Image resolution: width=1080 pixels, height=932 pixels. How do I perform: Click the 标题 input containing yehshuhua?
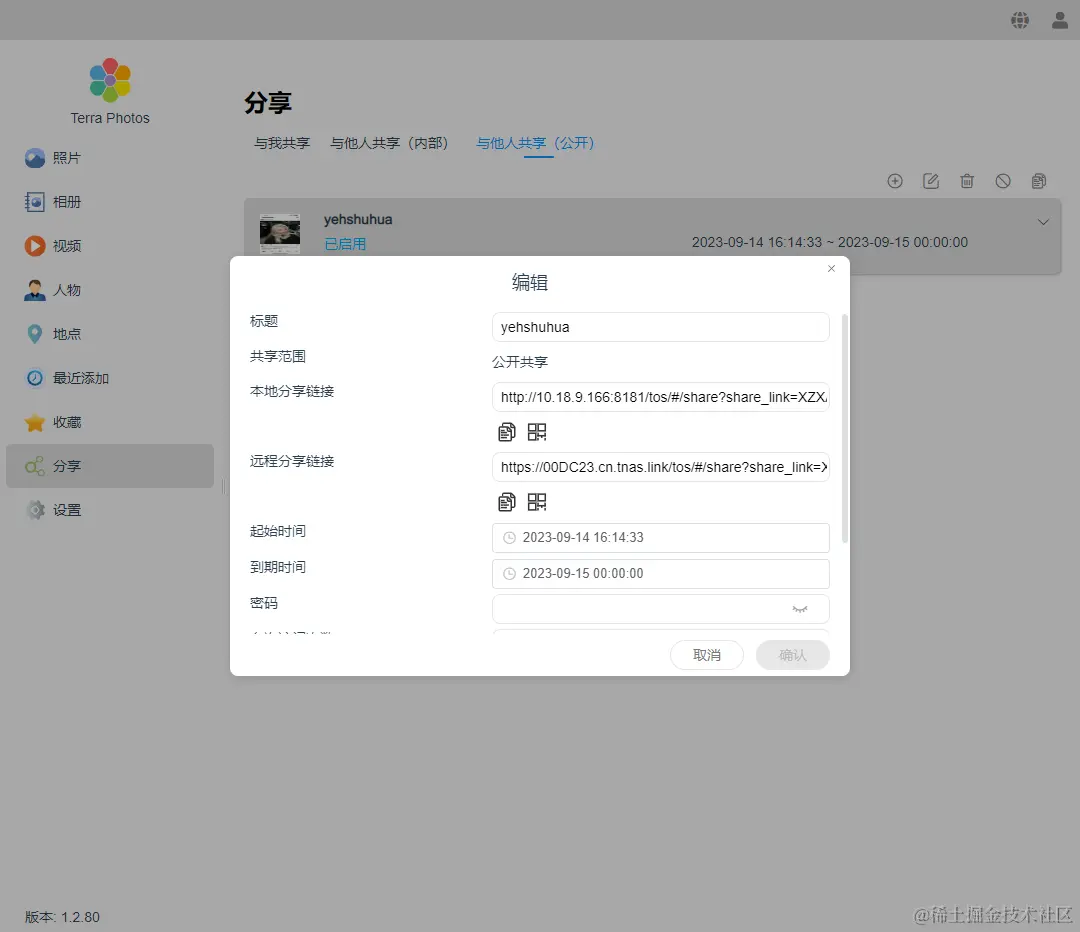[x=660, y=327]
